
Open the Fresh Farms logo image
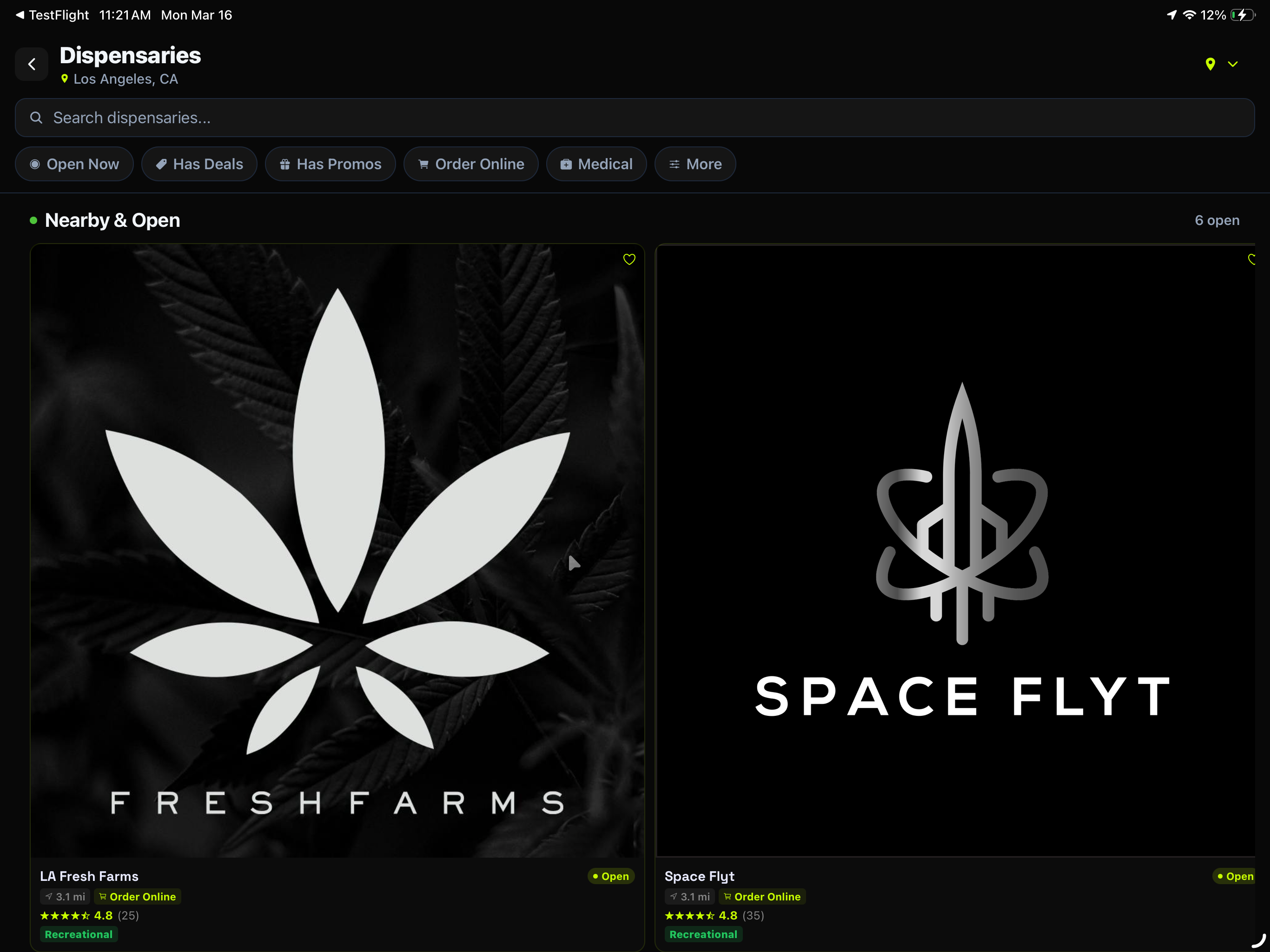point(337,551)
